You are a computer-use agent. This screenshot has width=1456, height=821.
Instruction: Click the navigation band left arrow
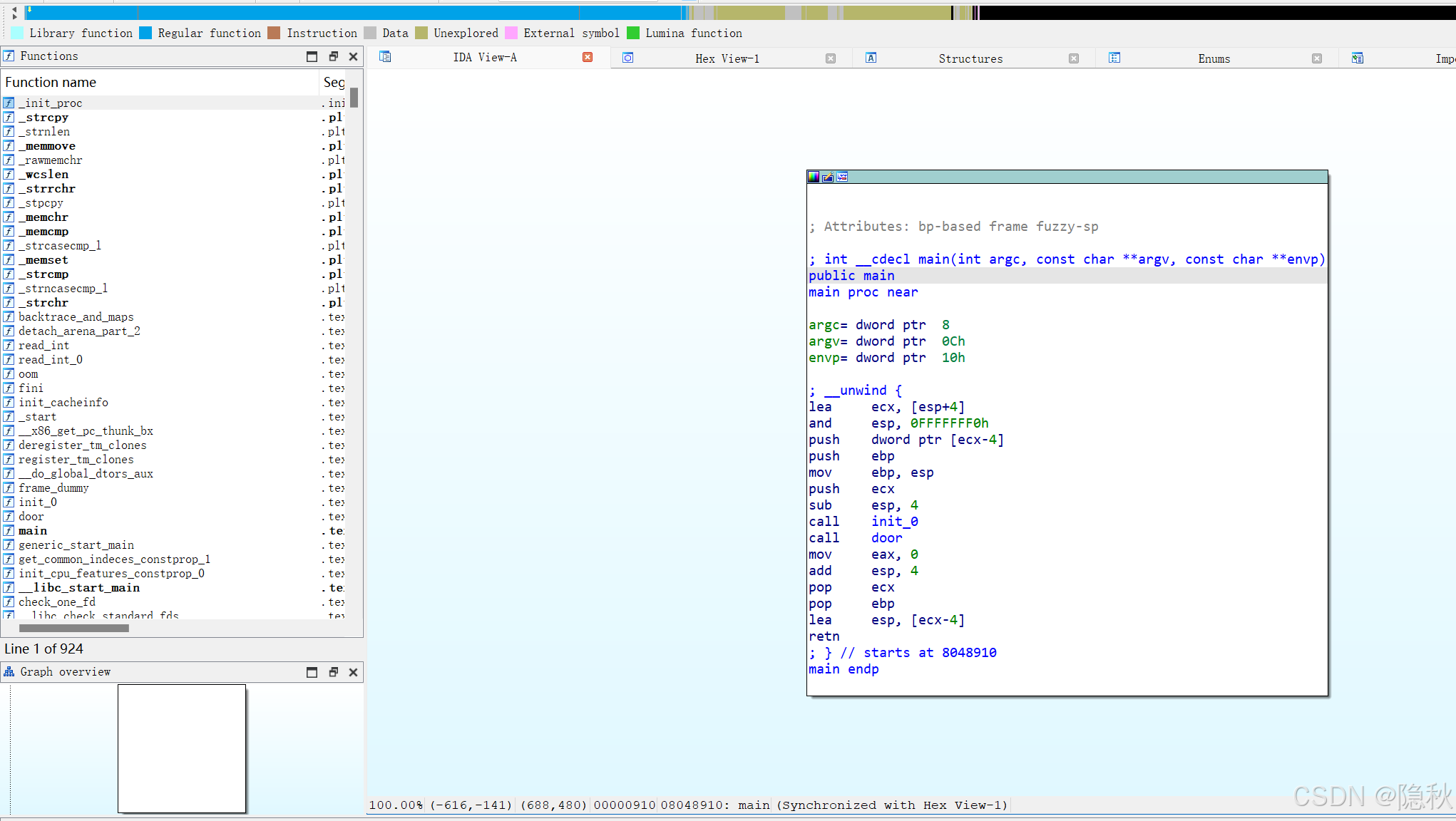pos(14,10)
